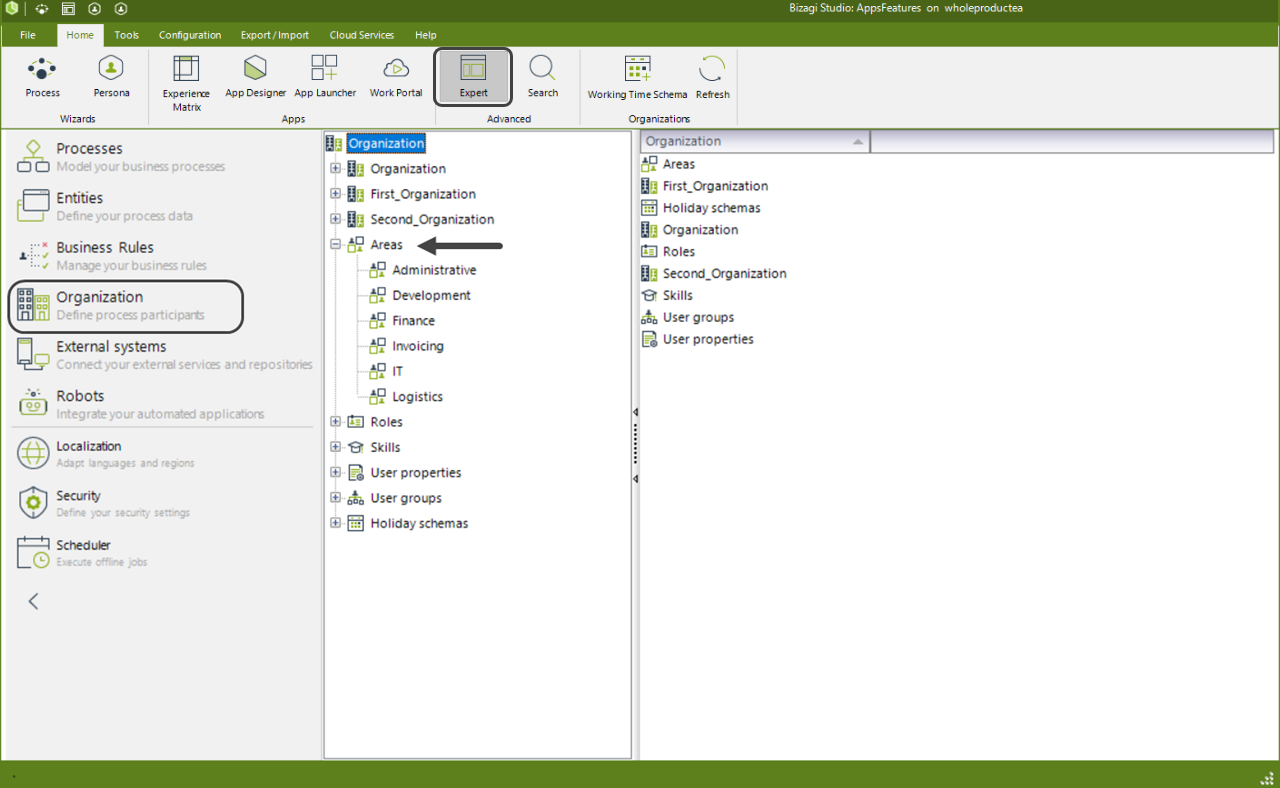Select the Administrative area
This screenshot has height=788, width=1280.
click(x=434, y=270)
